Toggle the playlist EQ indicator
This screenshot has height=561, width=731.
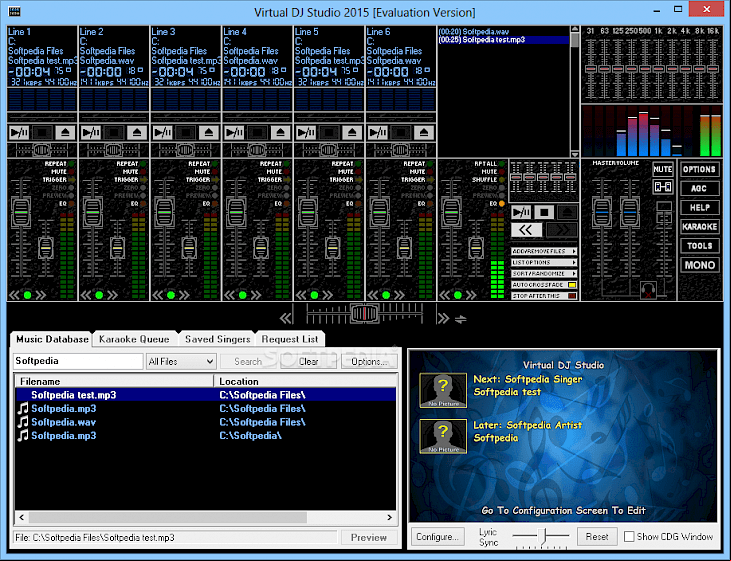click(x=502, y=204)
